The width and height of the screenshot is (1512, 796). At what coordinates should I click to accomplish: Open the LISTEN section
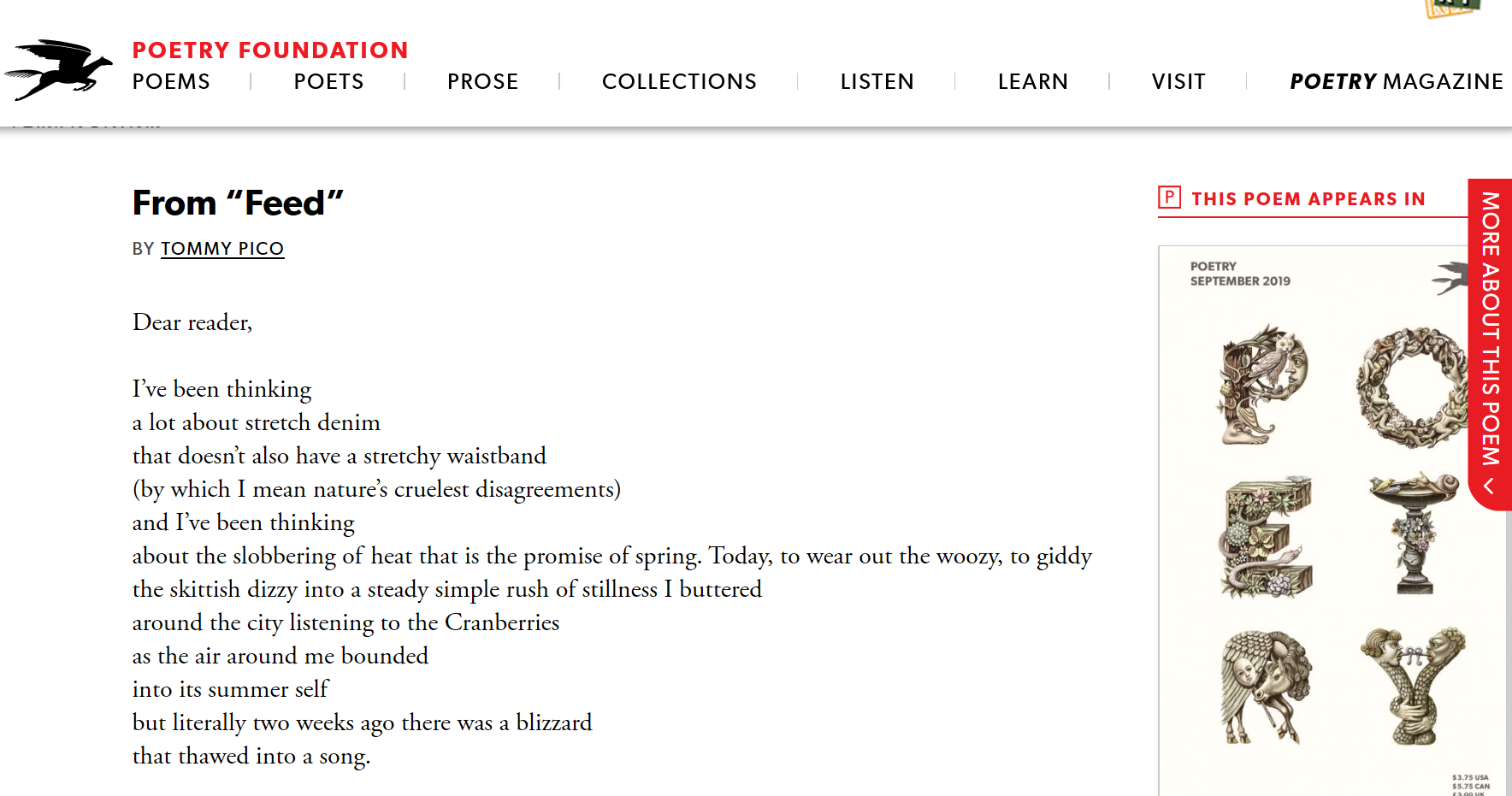coord(877,81)
